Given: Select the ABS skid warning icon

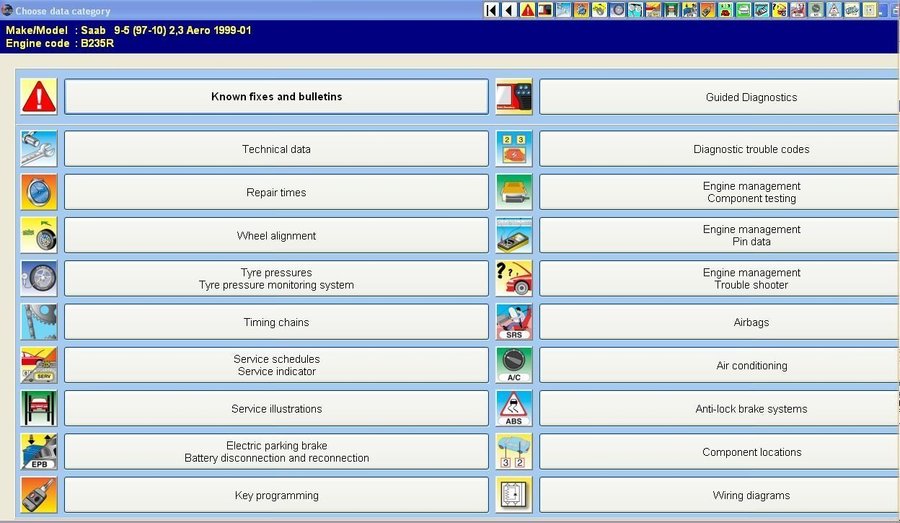Looking at the screenshot, I should click(x=514, y=409).
